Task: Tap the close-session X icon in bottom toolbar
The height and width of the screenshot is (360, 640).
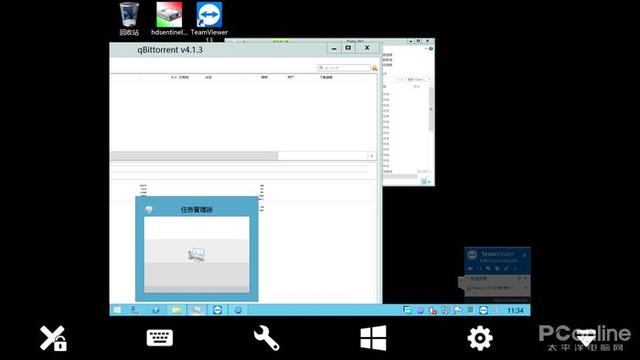Action: pyautogui.click(x=53, y=338)
